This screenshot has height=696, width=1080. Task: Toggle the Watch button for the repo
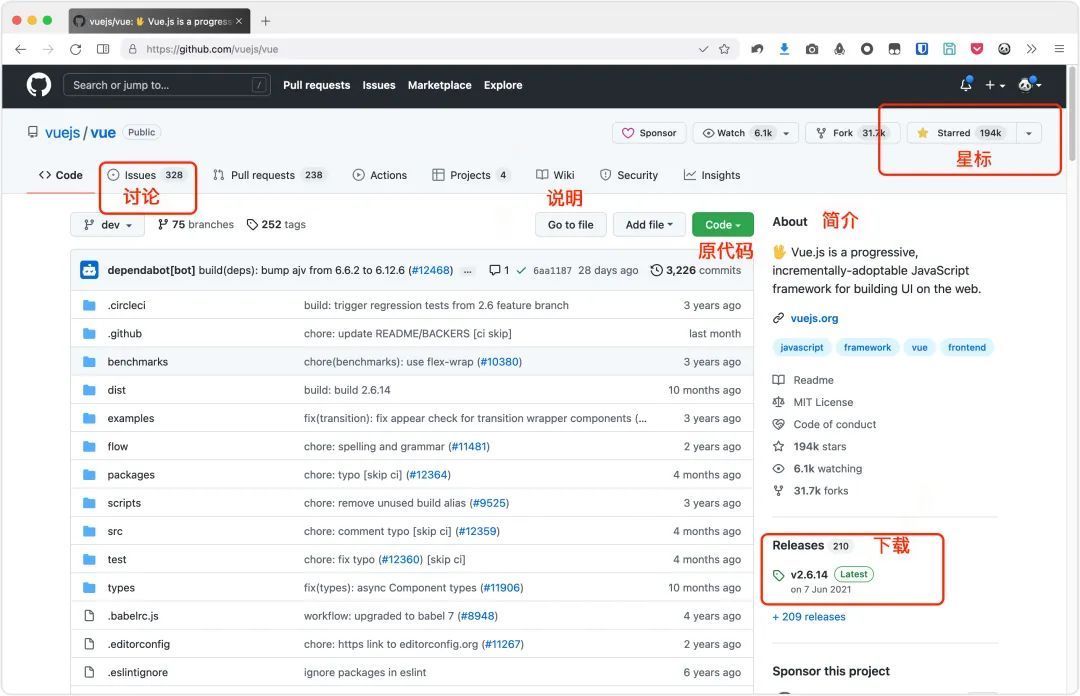(746, 133)
